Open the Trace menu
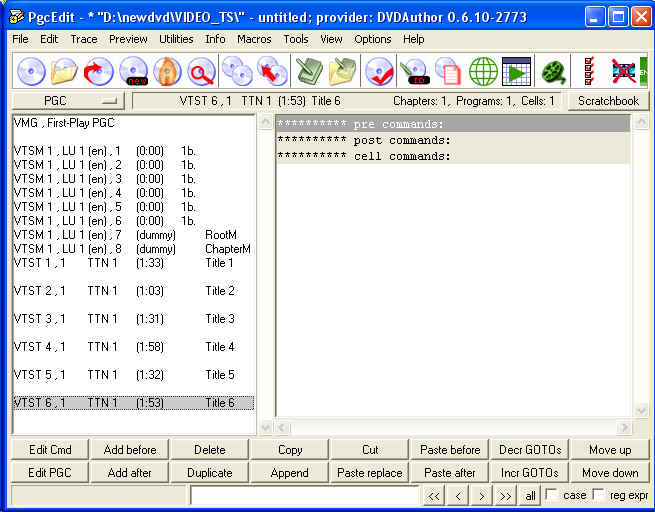This screenshot has height=512, width=655. [x=84, y=39]
